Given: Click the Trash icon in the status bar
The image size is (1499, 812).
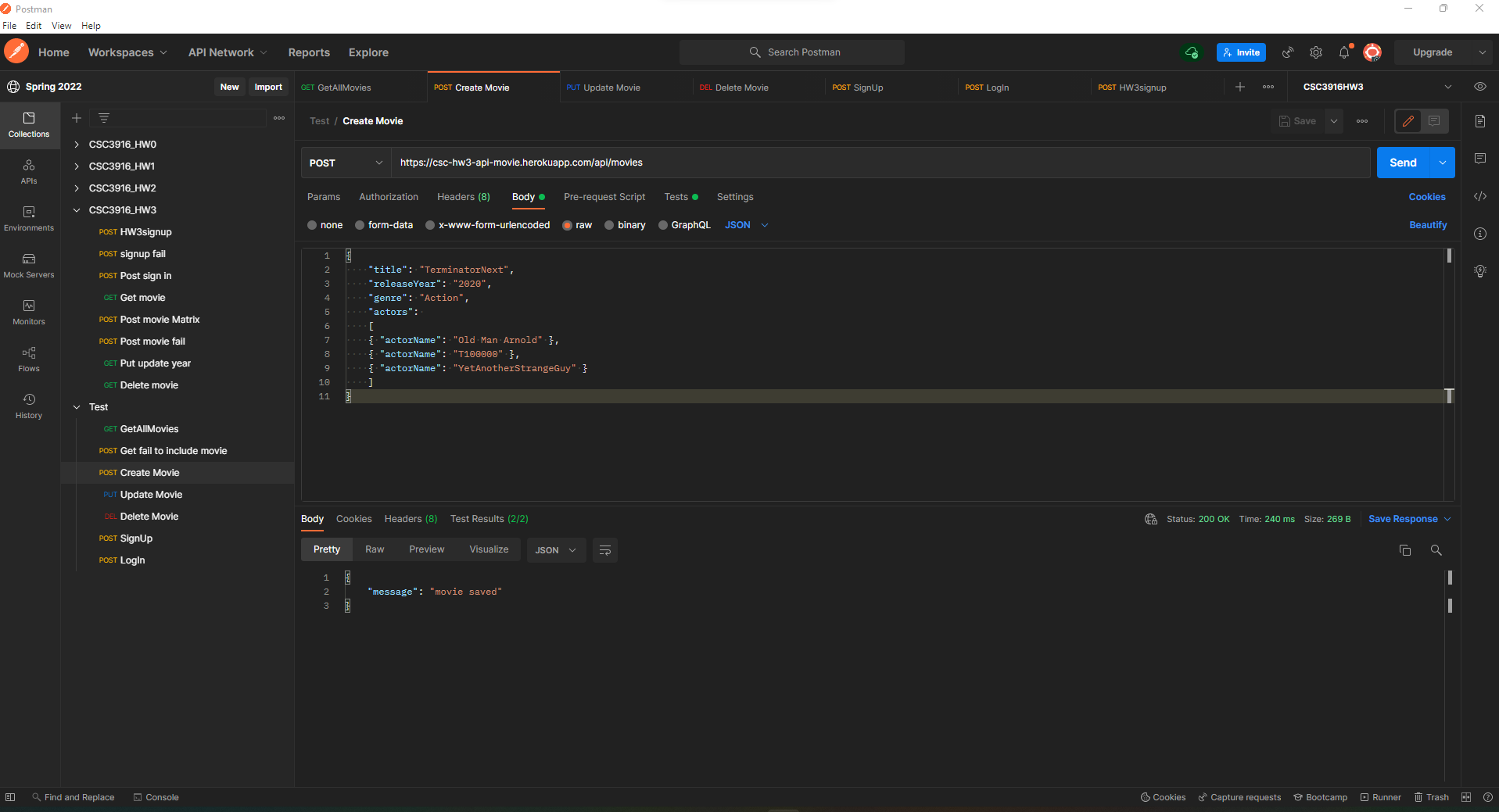Looking at the screenshot, I should (1432, 797).
